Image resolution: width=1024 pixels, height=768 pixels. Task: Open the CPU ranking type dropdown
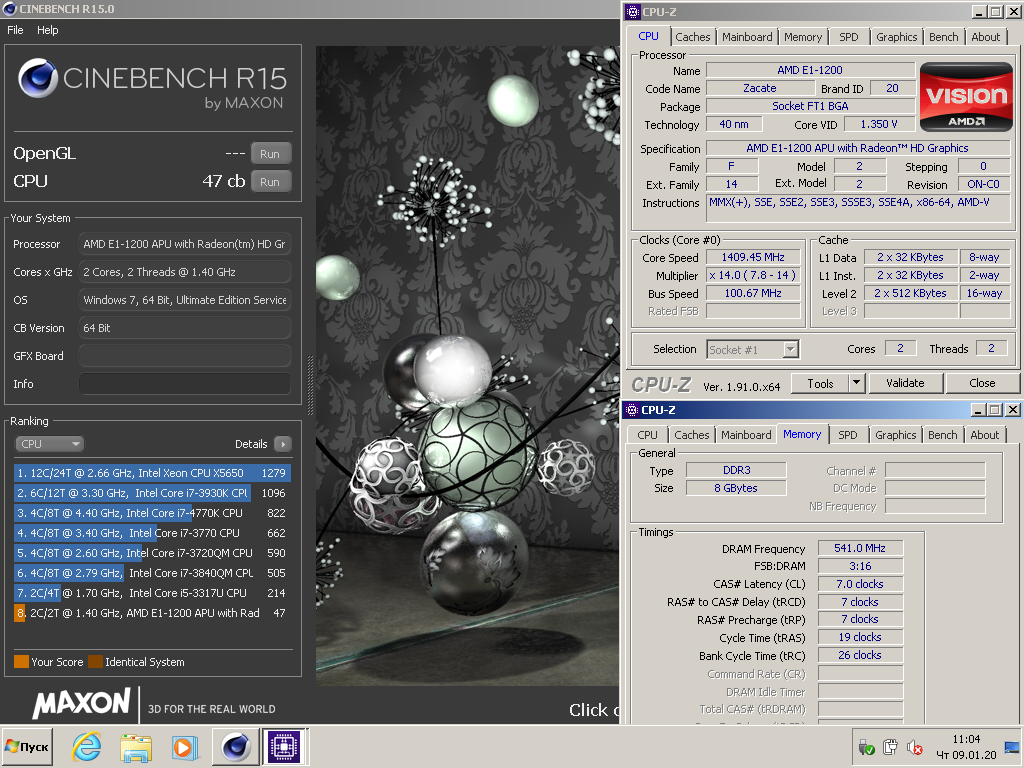click(x=50, y=444)
